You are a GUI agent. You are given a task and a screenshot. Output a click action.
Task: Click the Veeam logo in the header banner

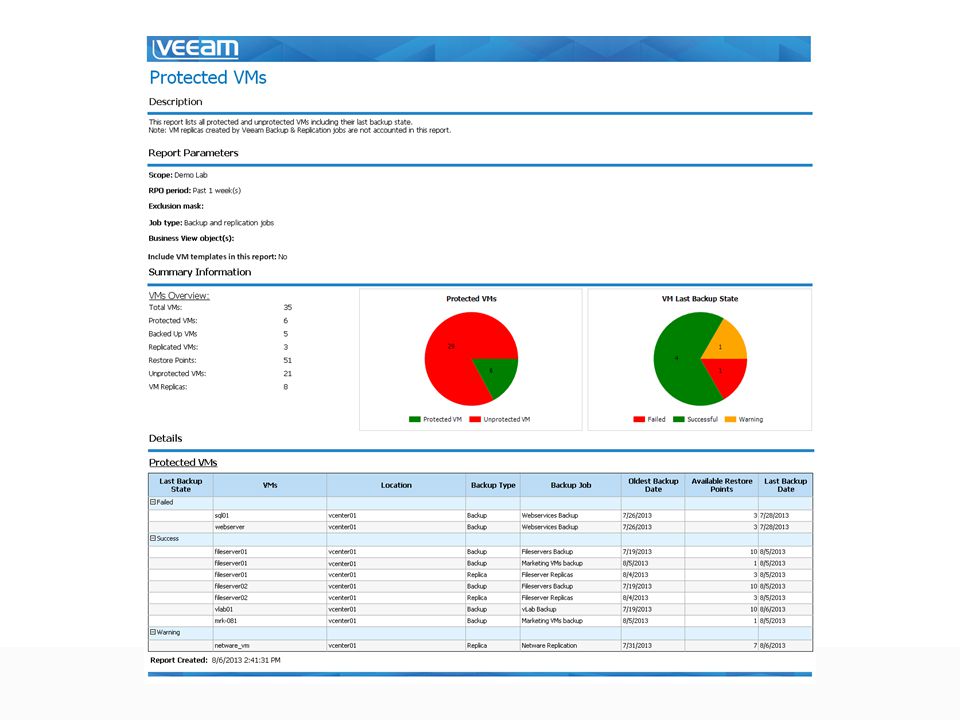(195, 48)
